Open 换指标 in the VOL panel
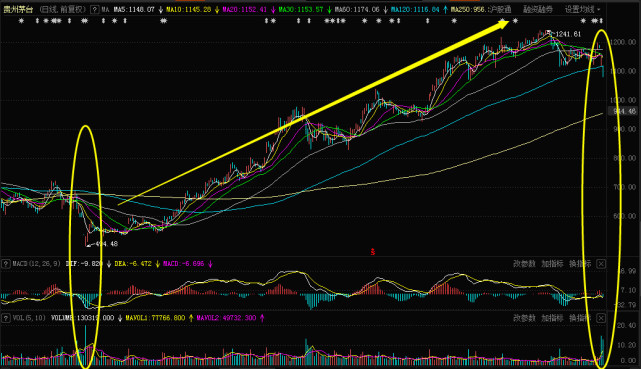641x369 pixels. [x=580, y=318]
